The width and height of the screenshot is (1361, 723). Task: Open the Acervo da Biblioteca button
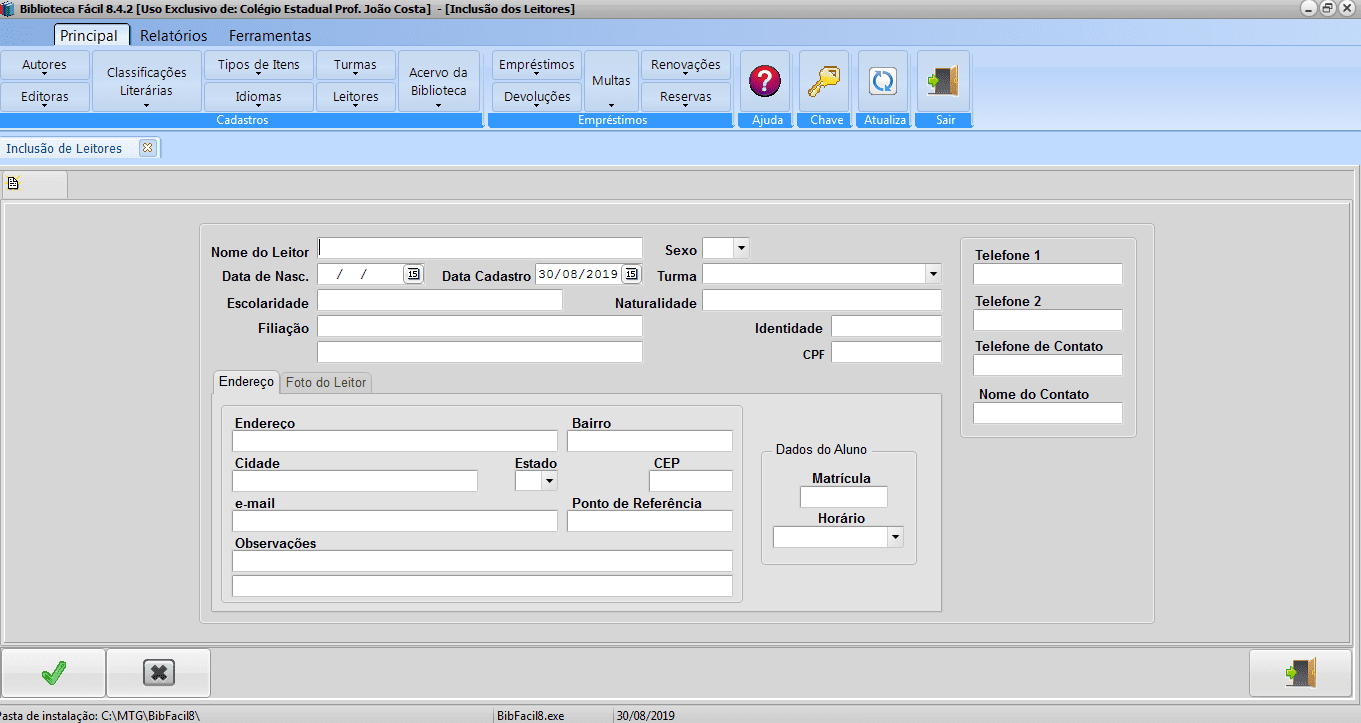coord(438,82)
